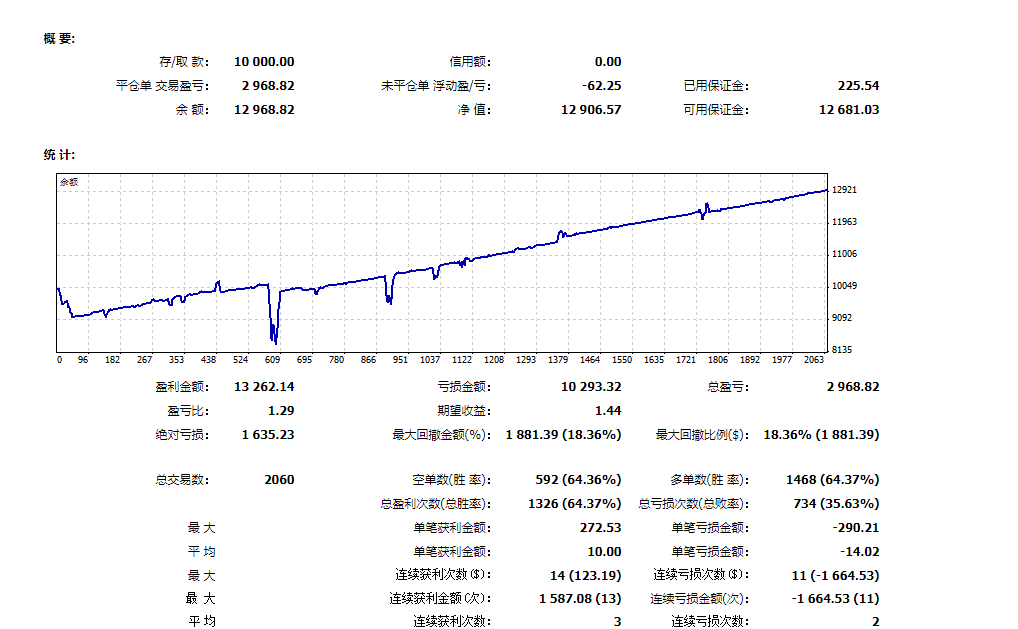Click the 总交易数 value 2060
1018x629 pixels.
[x=279, y=480]
